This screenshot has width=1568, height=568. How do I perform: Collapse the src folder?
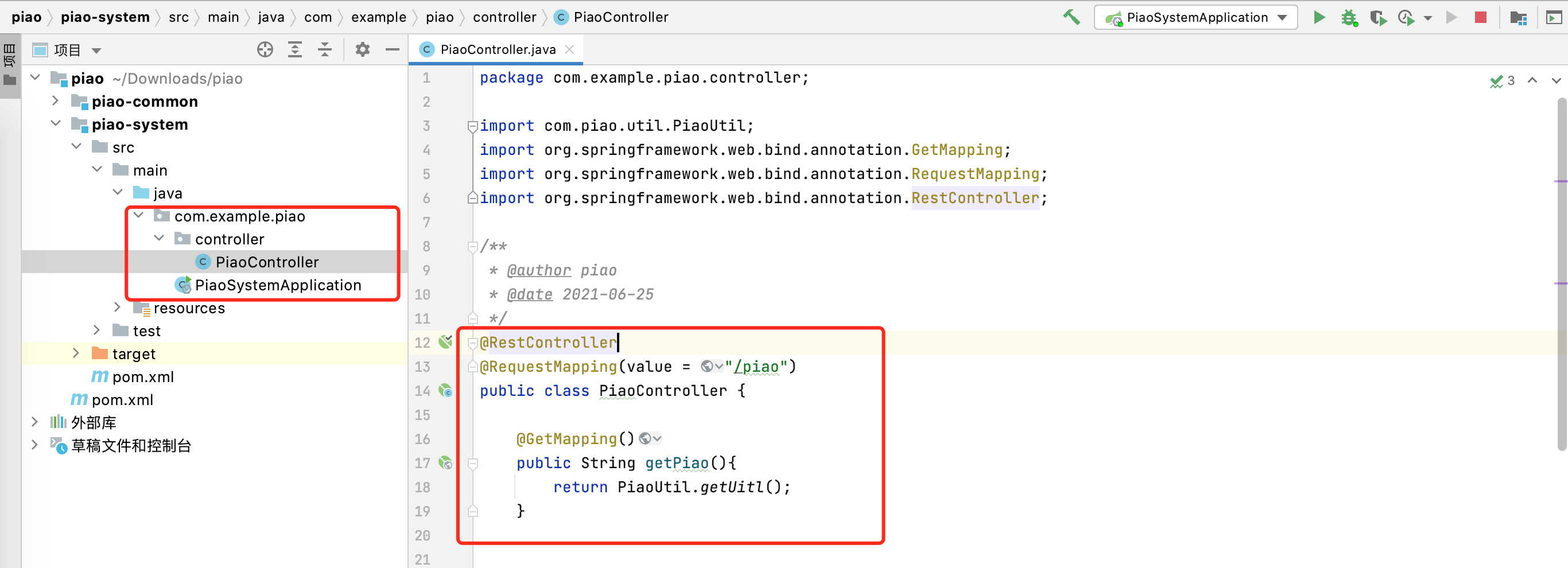(x=76, y=146)
